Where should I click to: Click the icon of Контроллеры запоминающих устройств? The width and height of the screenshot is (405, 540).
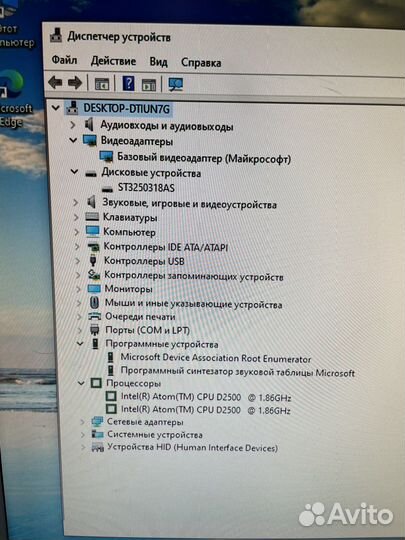pos(94,275)
